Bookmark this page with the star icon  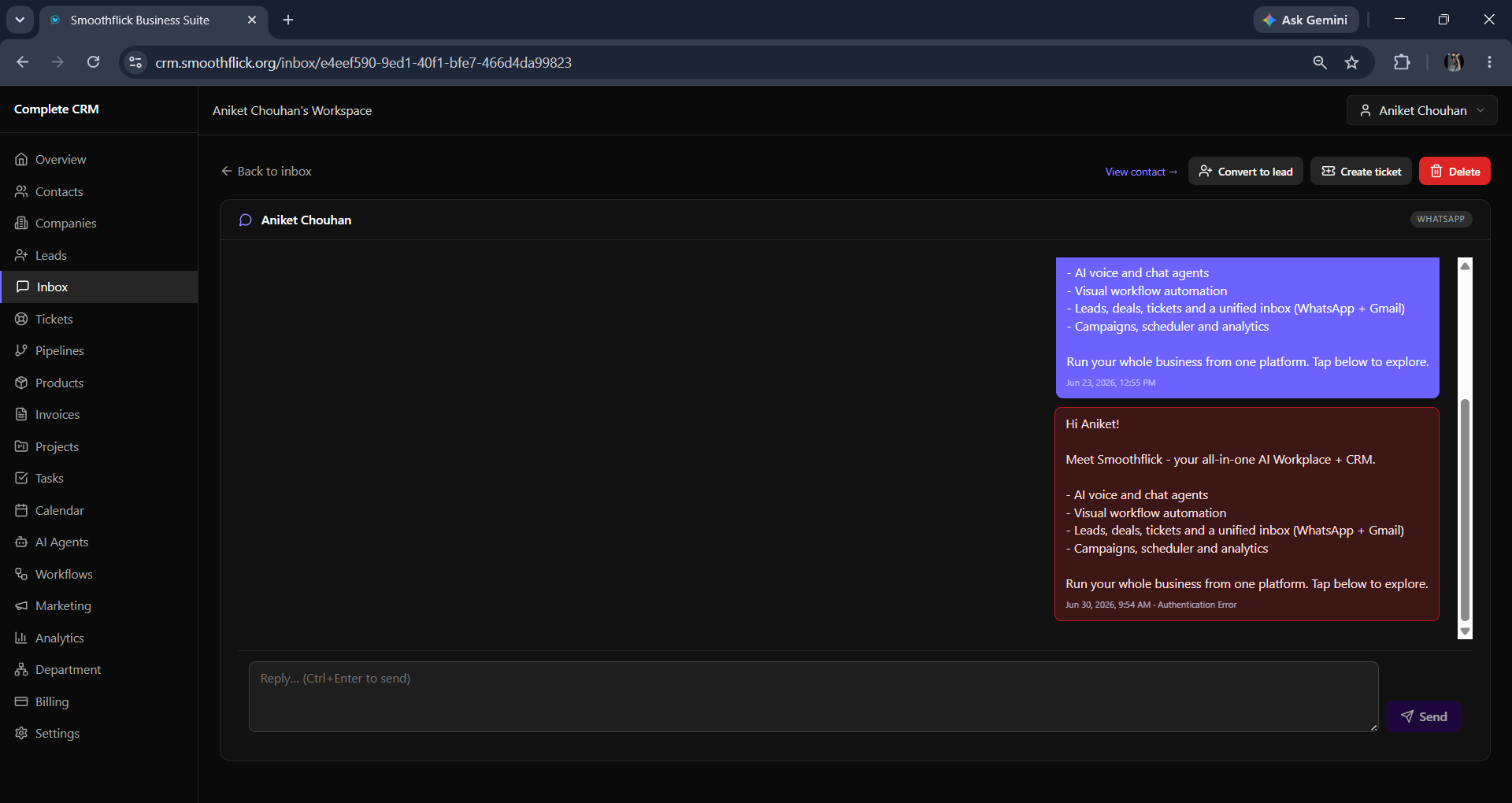pos(1352,62)
